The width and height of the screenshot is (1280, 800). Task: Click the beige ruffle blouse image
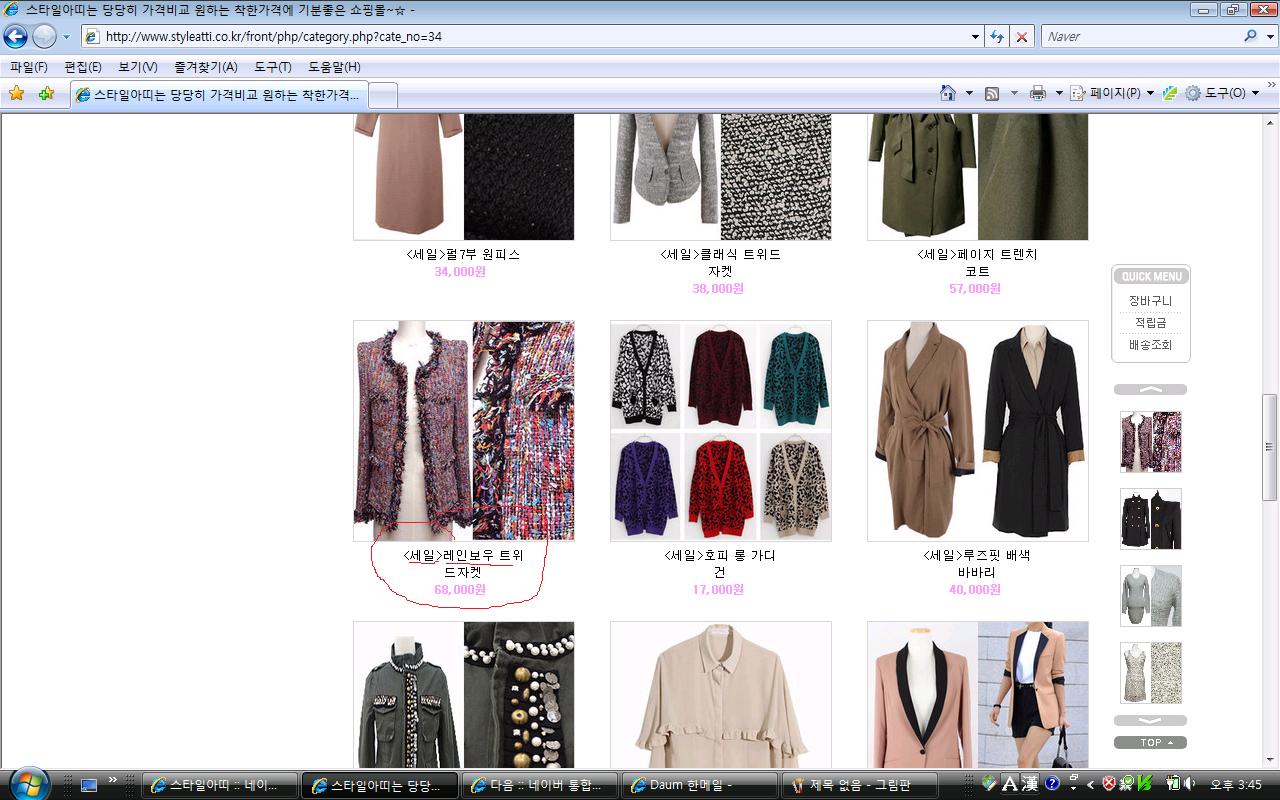click(721, 695)
